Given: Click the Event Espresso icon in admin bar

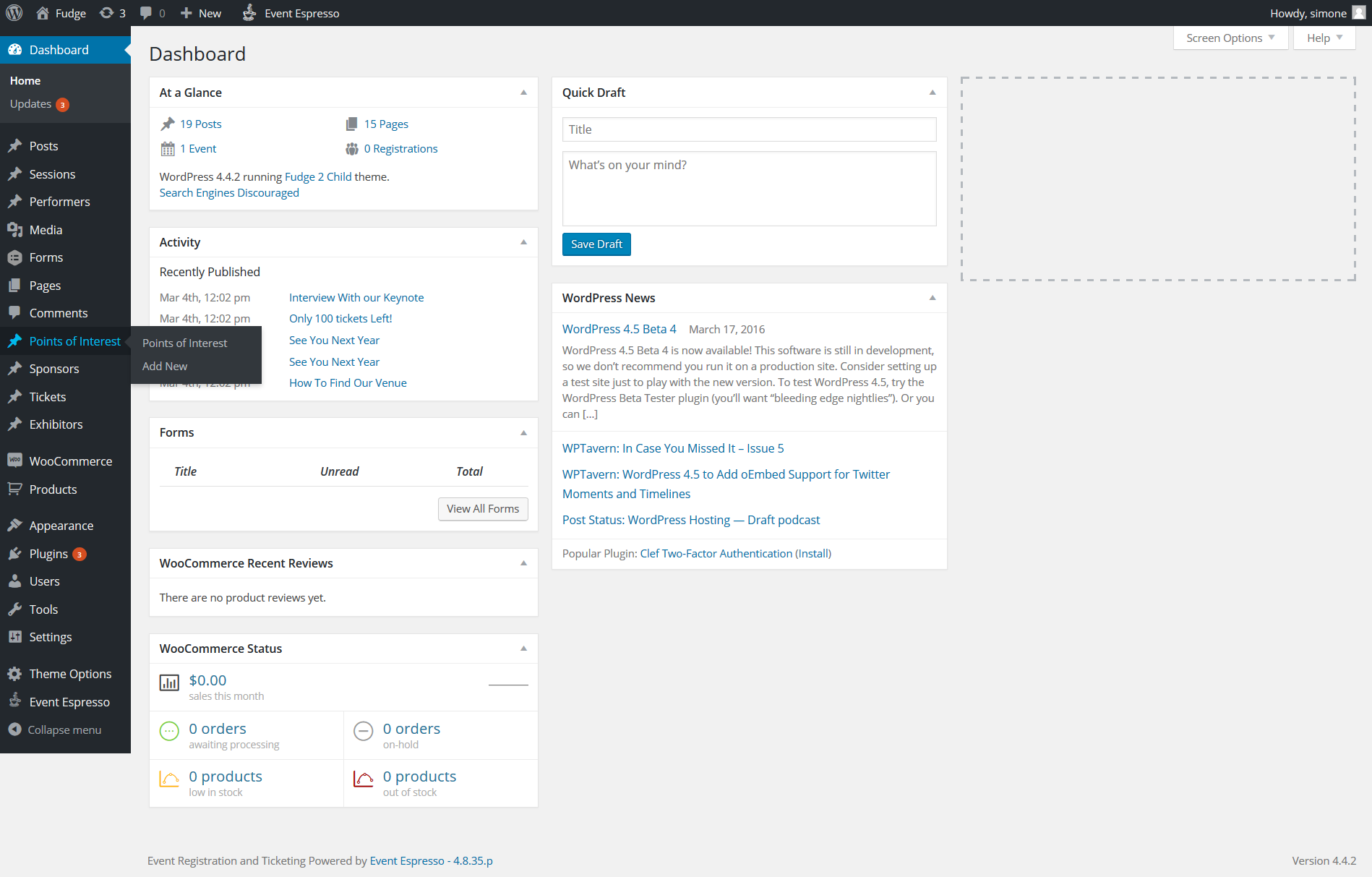Looking at the screenshot, I should (249, 13).
